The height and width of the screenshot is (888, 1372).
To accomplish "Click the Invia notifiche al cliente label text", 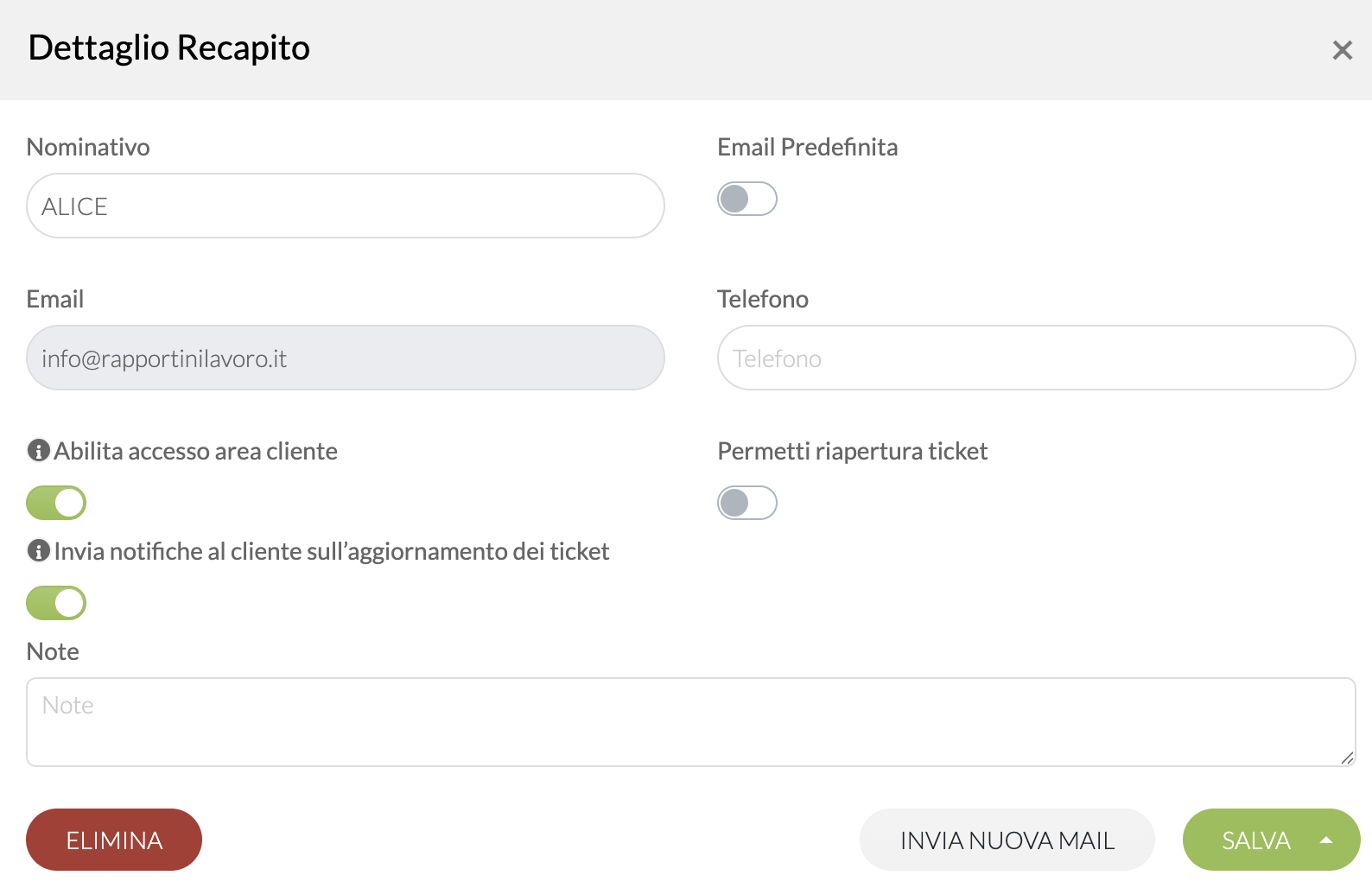I will coord(332,551).
